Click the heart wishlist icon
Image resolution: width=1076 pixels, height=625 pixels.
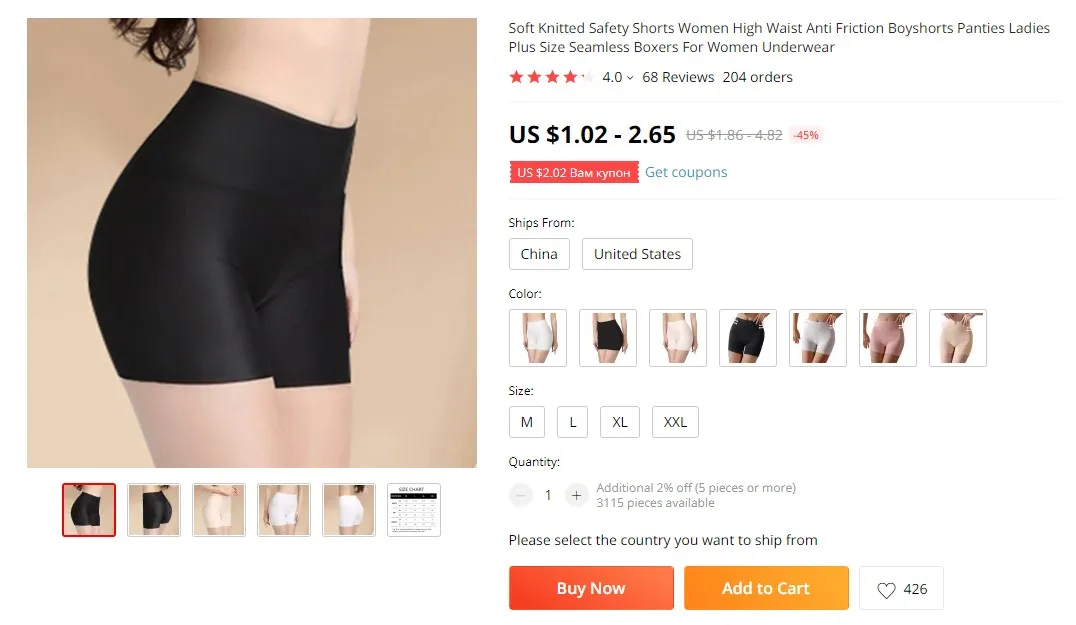point(886,589)
